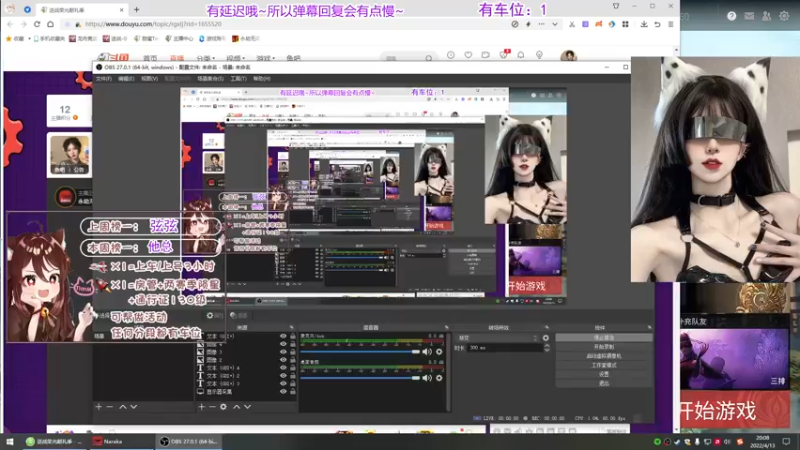Adjust transition duration stepper arrows
The image size is (800, 450).
pyautogui.click(x=547, y=347)
